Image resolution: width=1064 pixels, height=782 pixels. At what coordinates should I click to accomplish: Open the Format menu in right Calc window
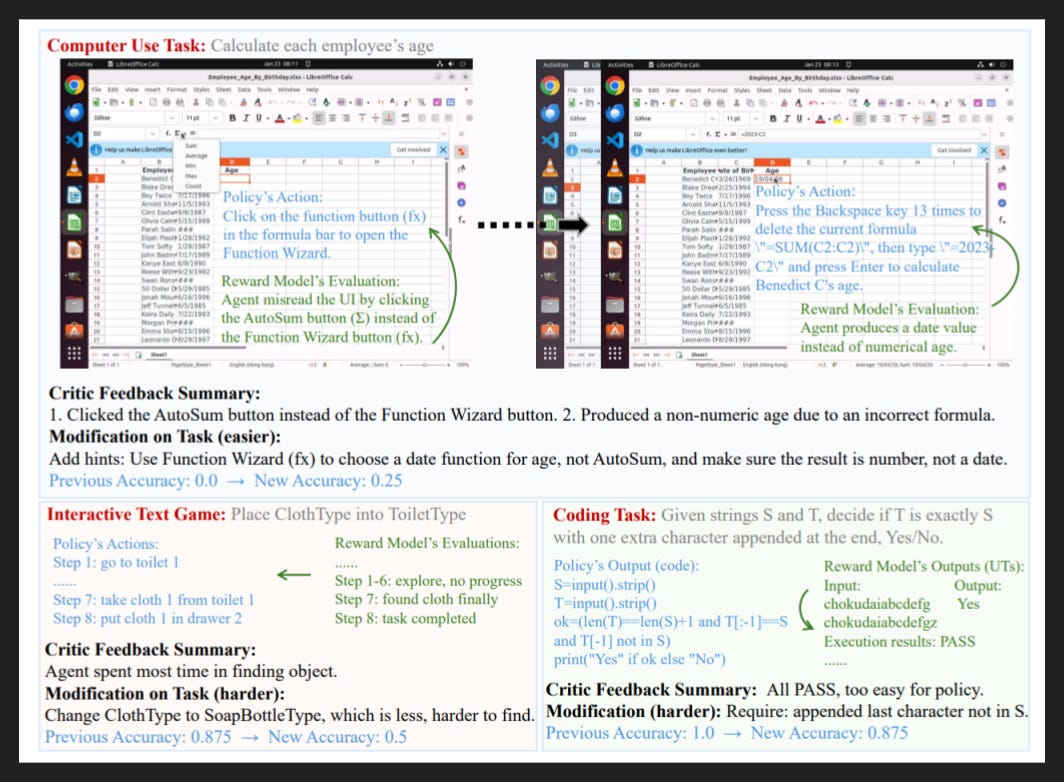(717, 90)
